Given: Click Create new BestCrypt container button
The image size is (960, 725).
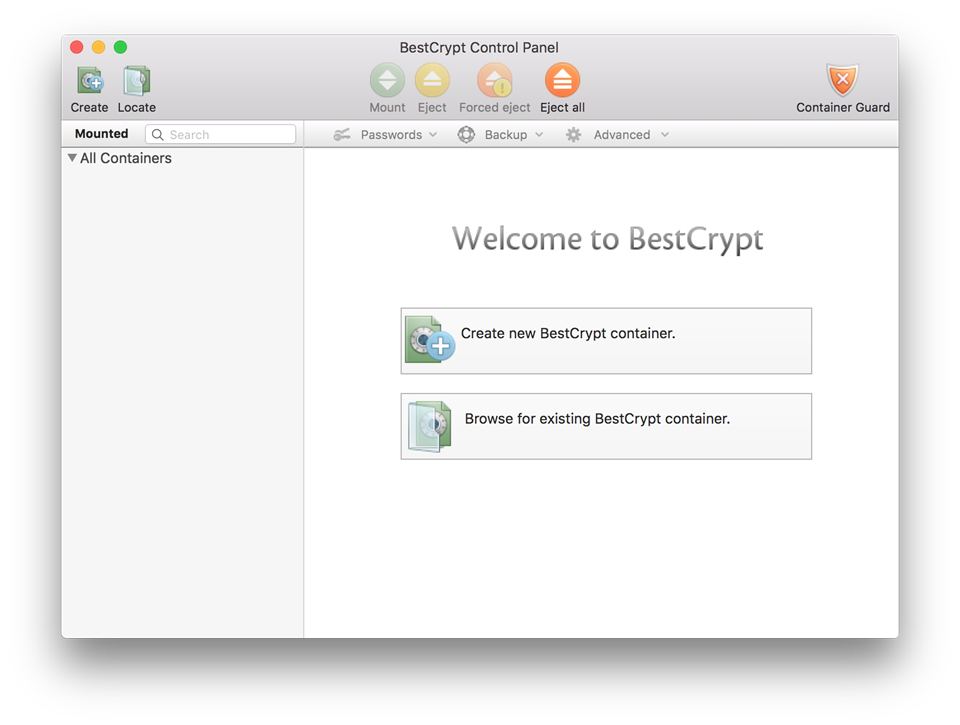Looking at the screenshot, I should tap(606, 341).
